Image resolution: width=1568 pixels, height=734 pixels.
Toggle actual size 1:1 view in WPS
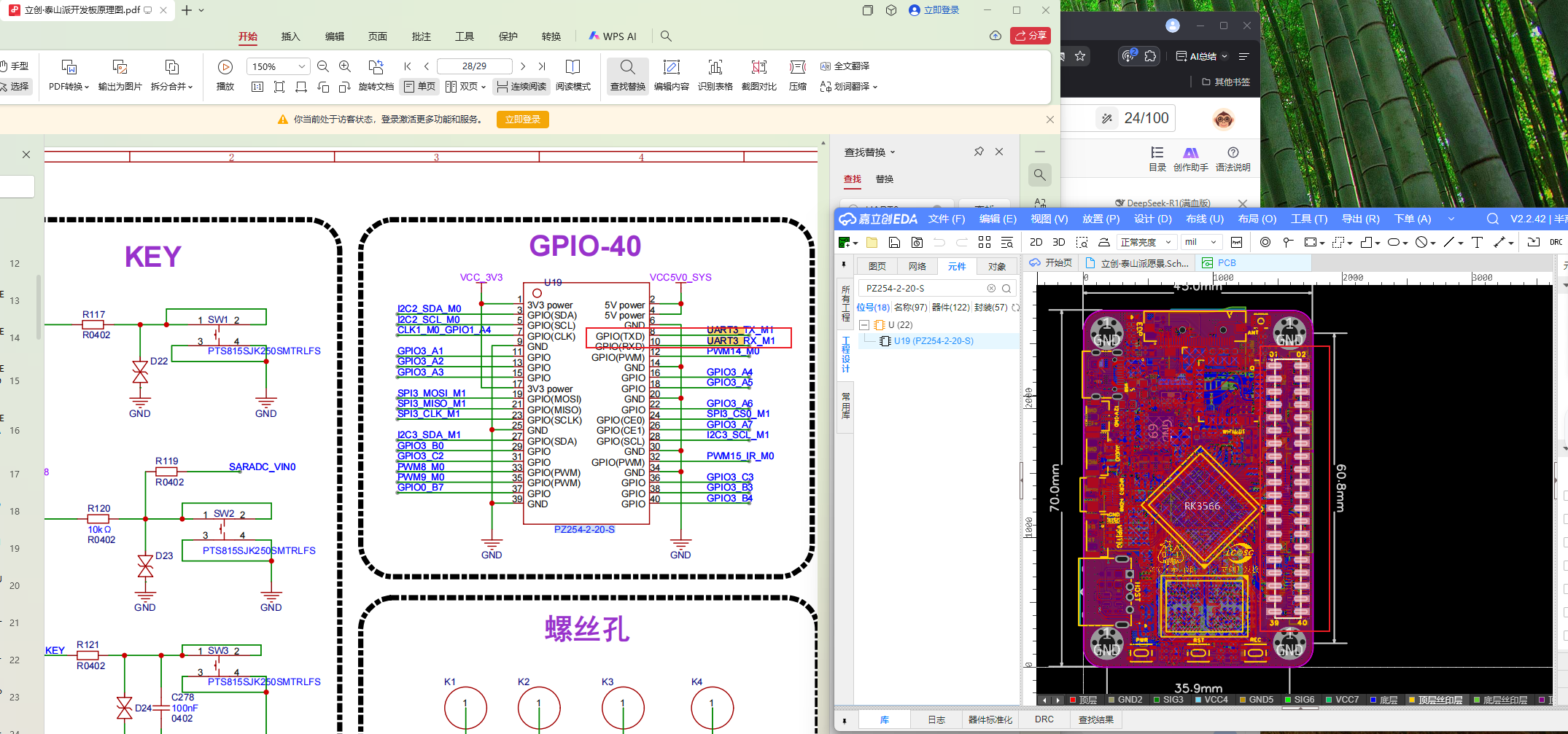tap(257, 87)
